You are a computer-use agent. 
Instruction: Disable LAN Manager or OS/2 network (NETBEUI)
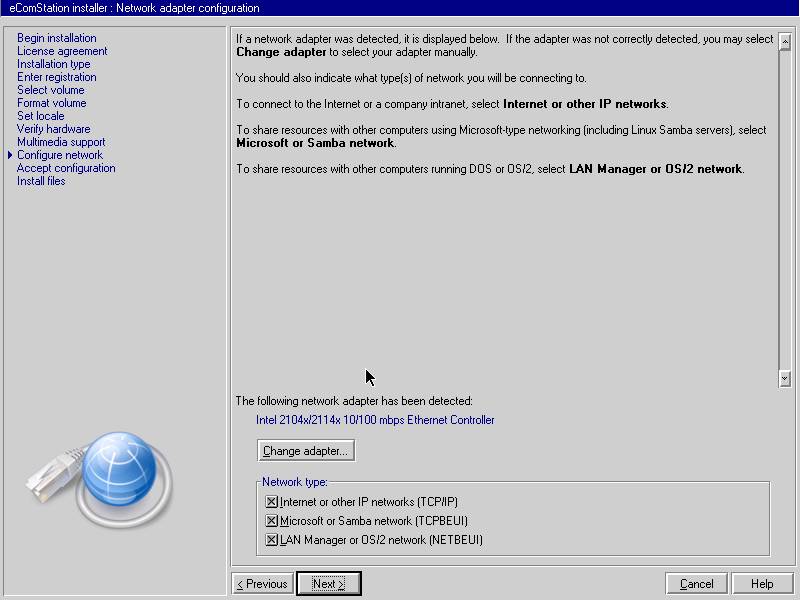pos(271,540)
